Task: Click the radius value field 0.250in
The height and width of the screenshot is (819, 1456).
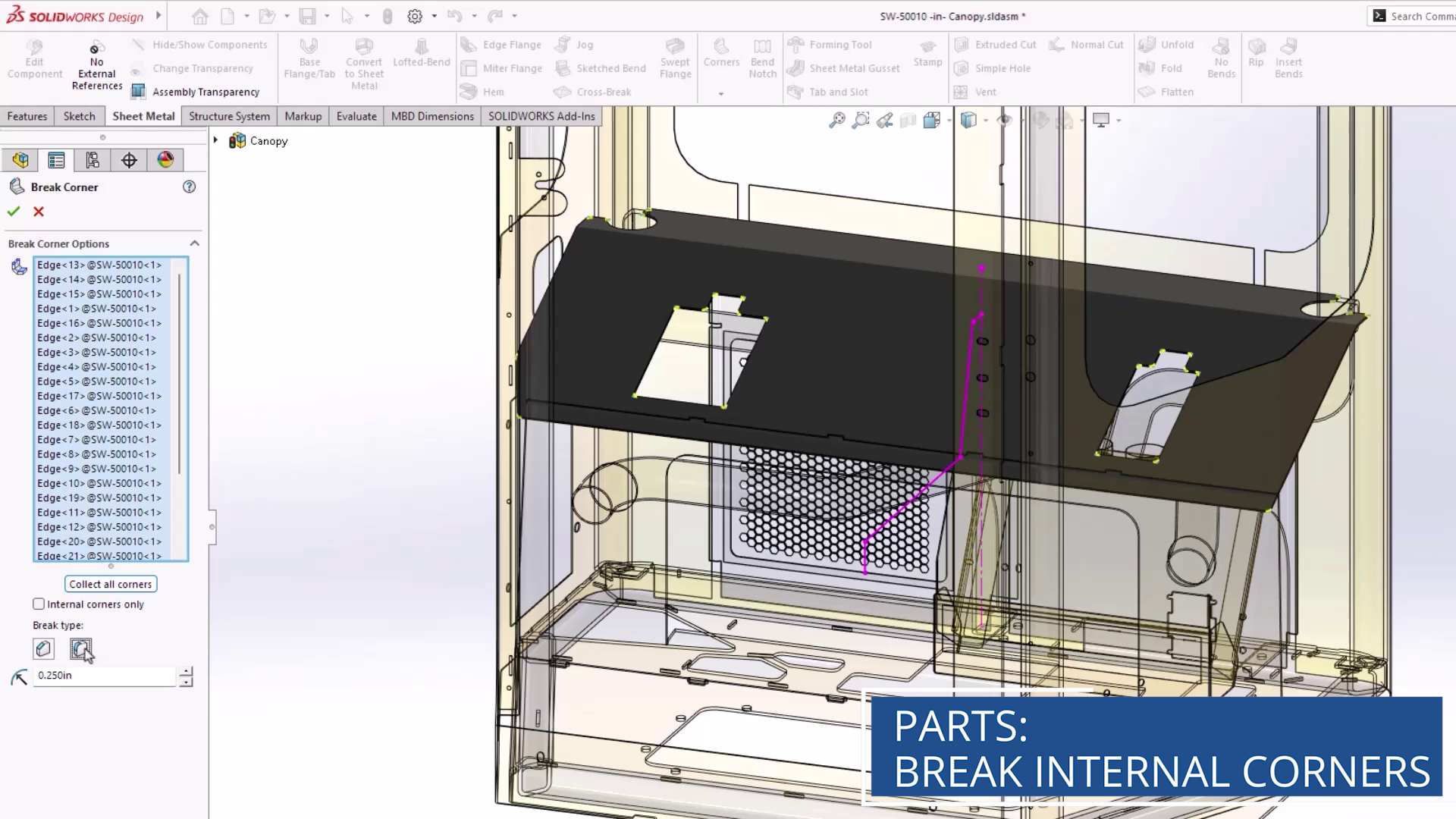Action: pos(102,676)
